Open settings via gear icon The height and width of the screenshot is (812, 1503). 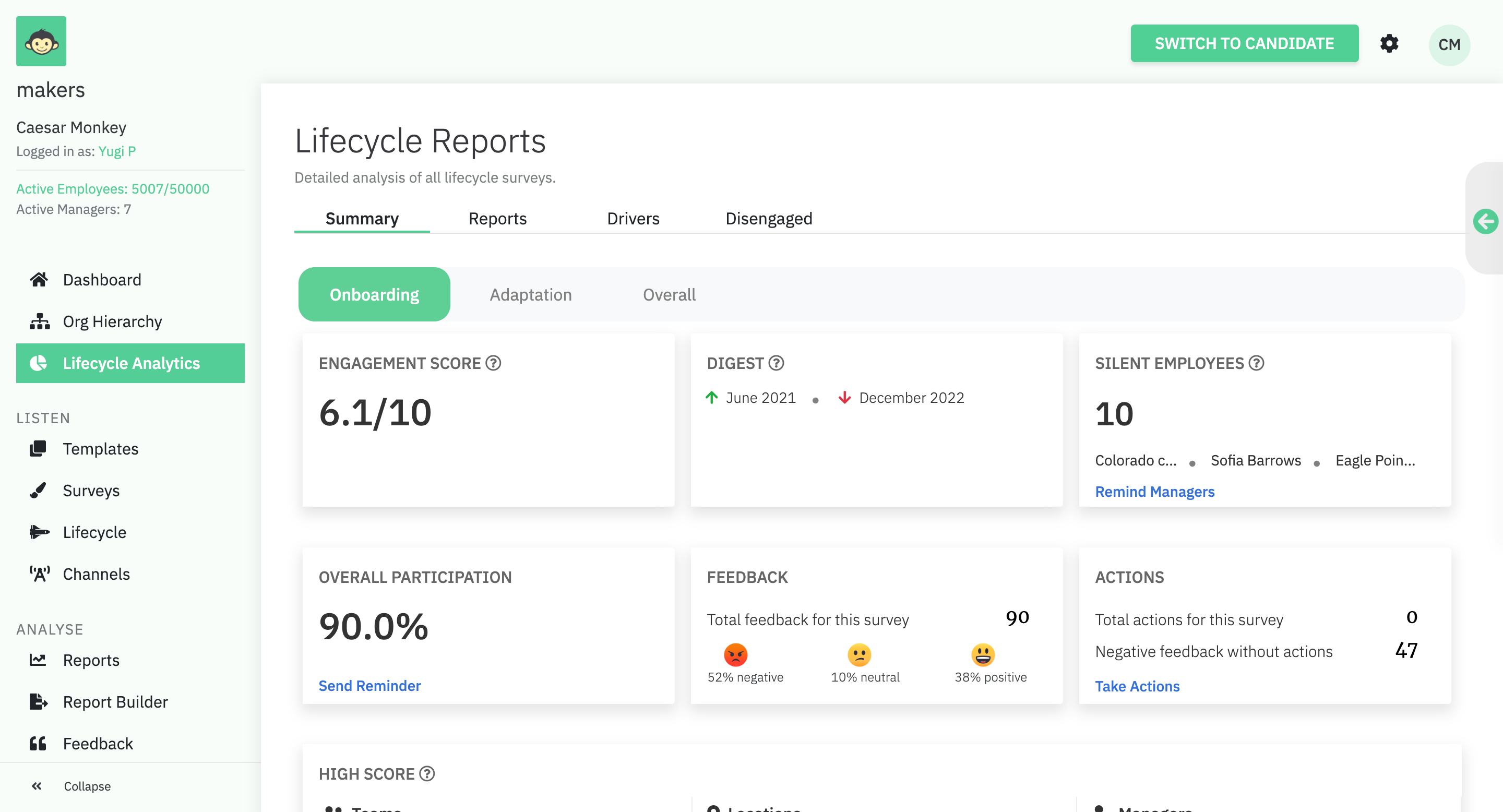point(1389,44)
